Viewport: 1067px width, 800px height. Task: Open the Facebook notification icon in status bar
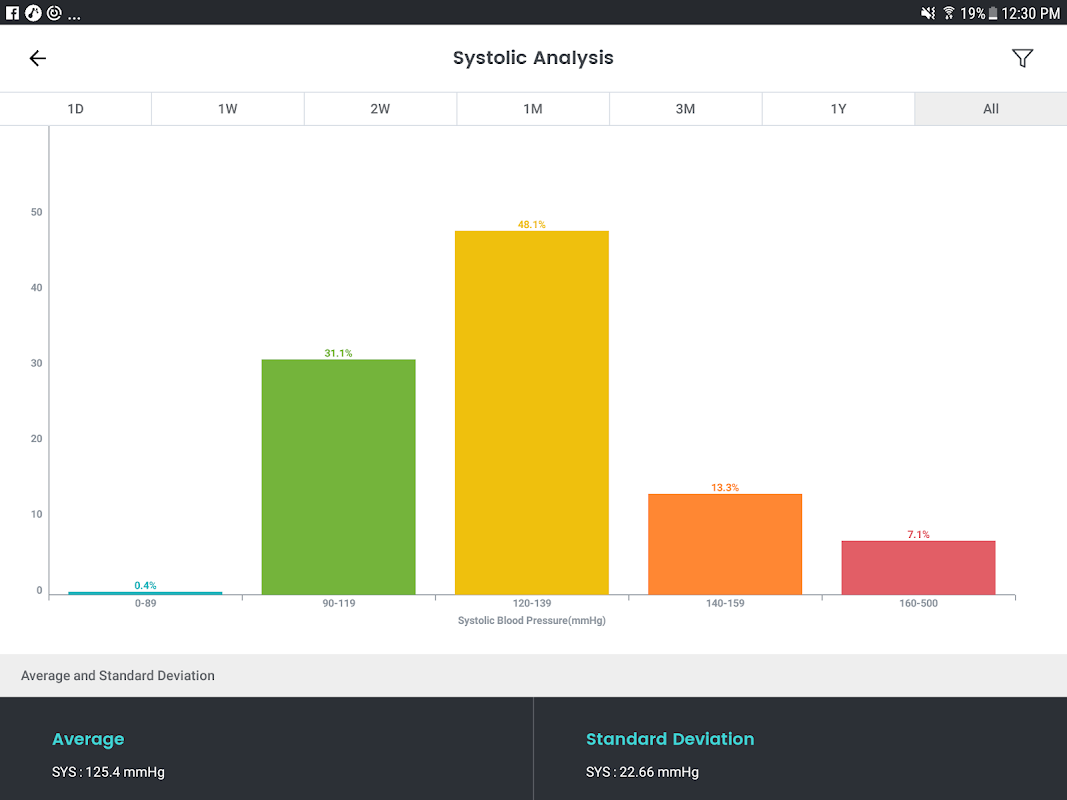click(x=11, y=13)
